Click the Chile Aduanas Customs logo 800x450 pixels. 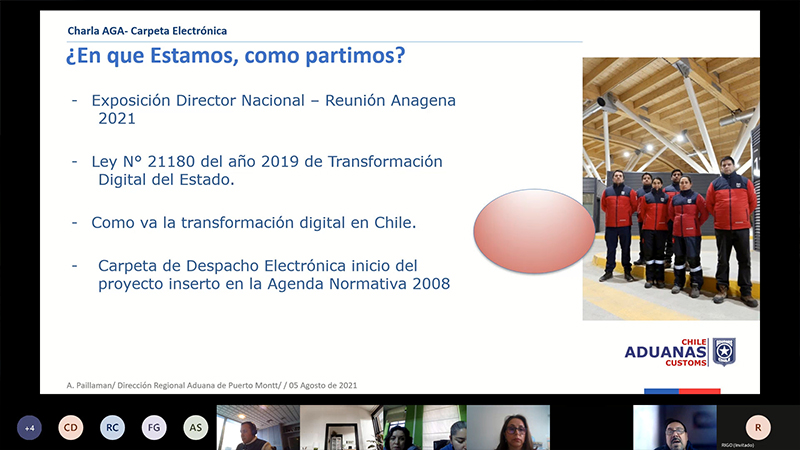point(680,352)
